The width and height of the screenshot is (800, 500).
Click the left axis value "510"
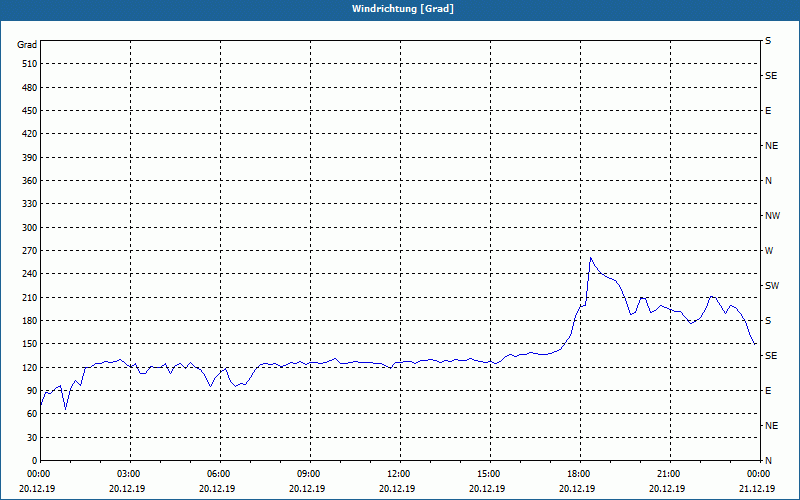(x=30, y=64)
